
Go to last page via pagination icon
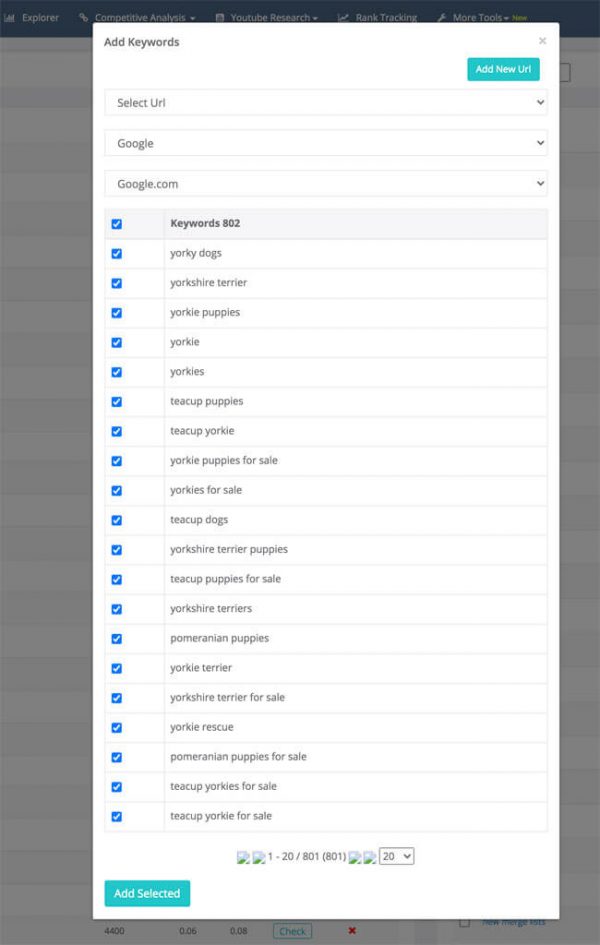click(372, 856)
